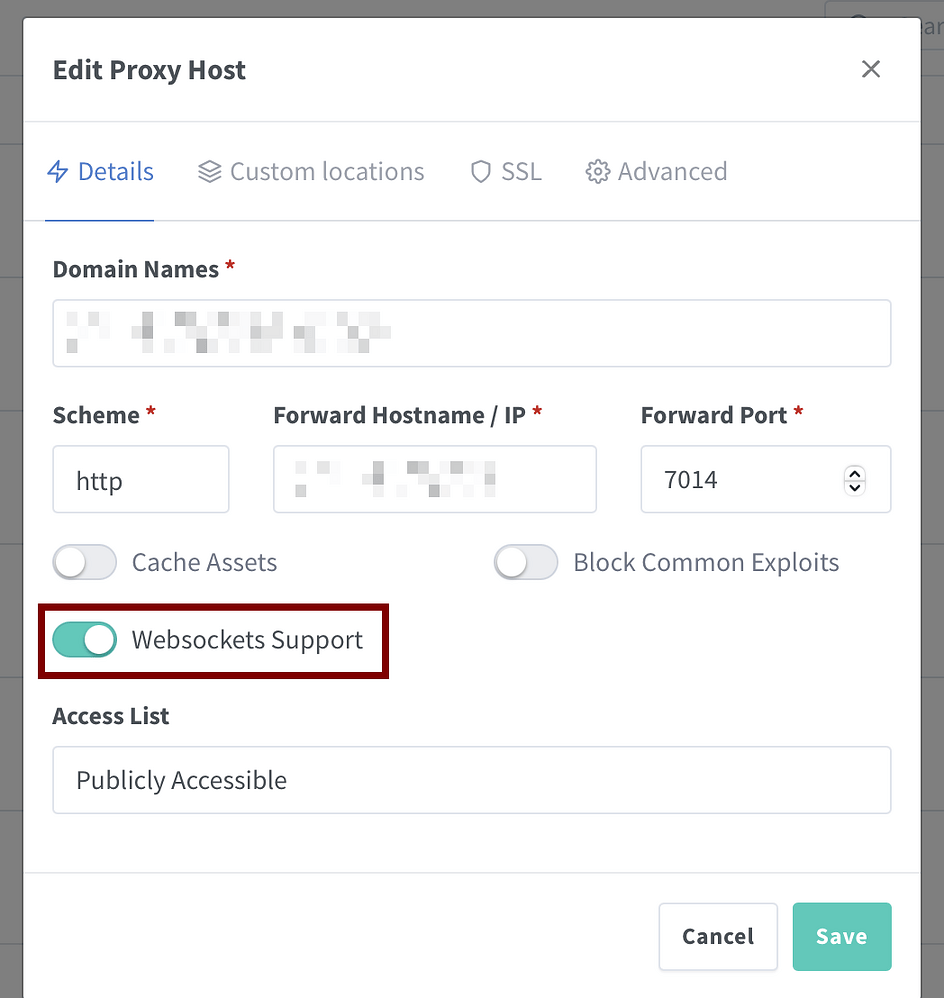Image resolution: width=944 pixels, height=998 pixels.
Task: Disable Websockets Support
Action: [x=85, y=640]
